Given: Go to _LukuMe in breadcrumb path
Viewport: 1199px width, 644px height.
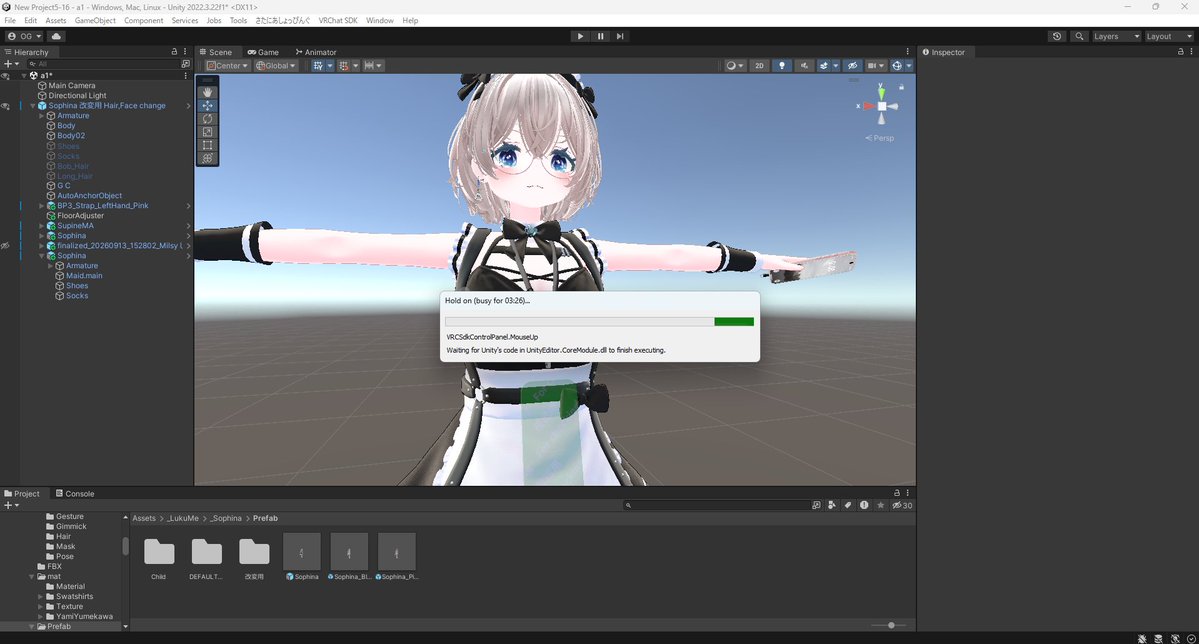Looking at the screenshot, I should [x=184, y=519].
